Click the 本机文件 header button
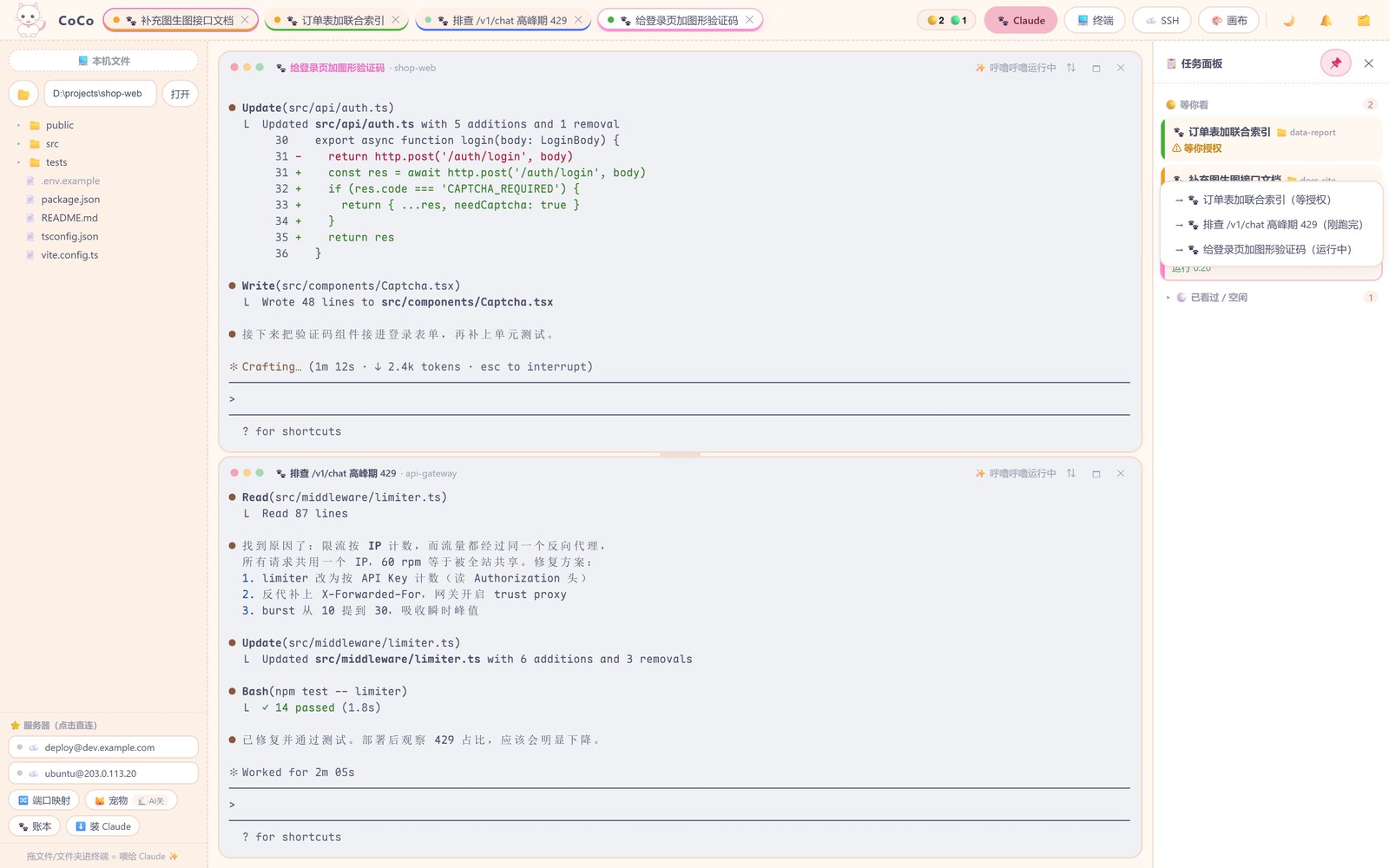The width and height of the screenshot is (1389, 868). pyautogui.click(x=103, y=61)
